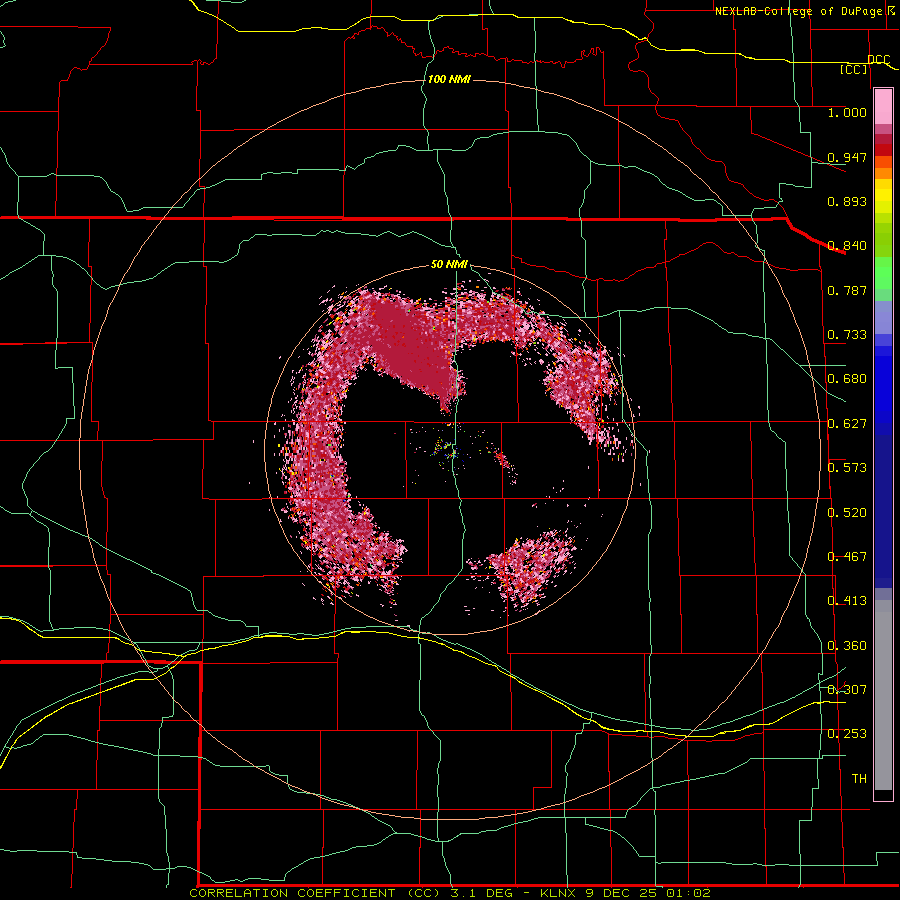The height and width of the screenshot is (900, 900).
Task: Click the 0.840 scale value
Action: tap(847, 246)
